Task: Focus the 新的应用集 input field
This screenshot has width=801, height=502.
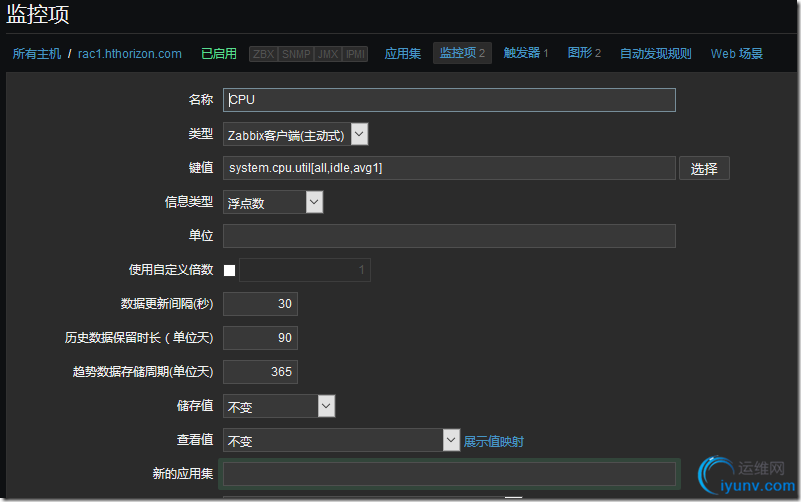Action: 449,474
